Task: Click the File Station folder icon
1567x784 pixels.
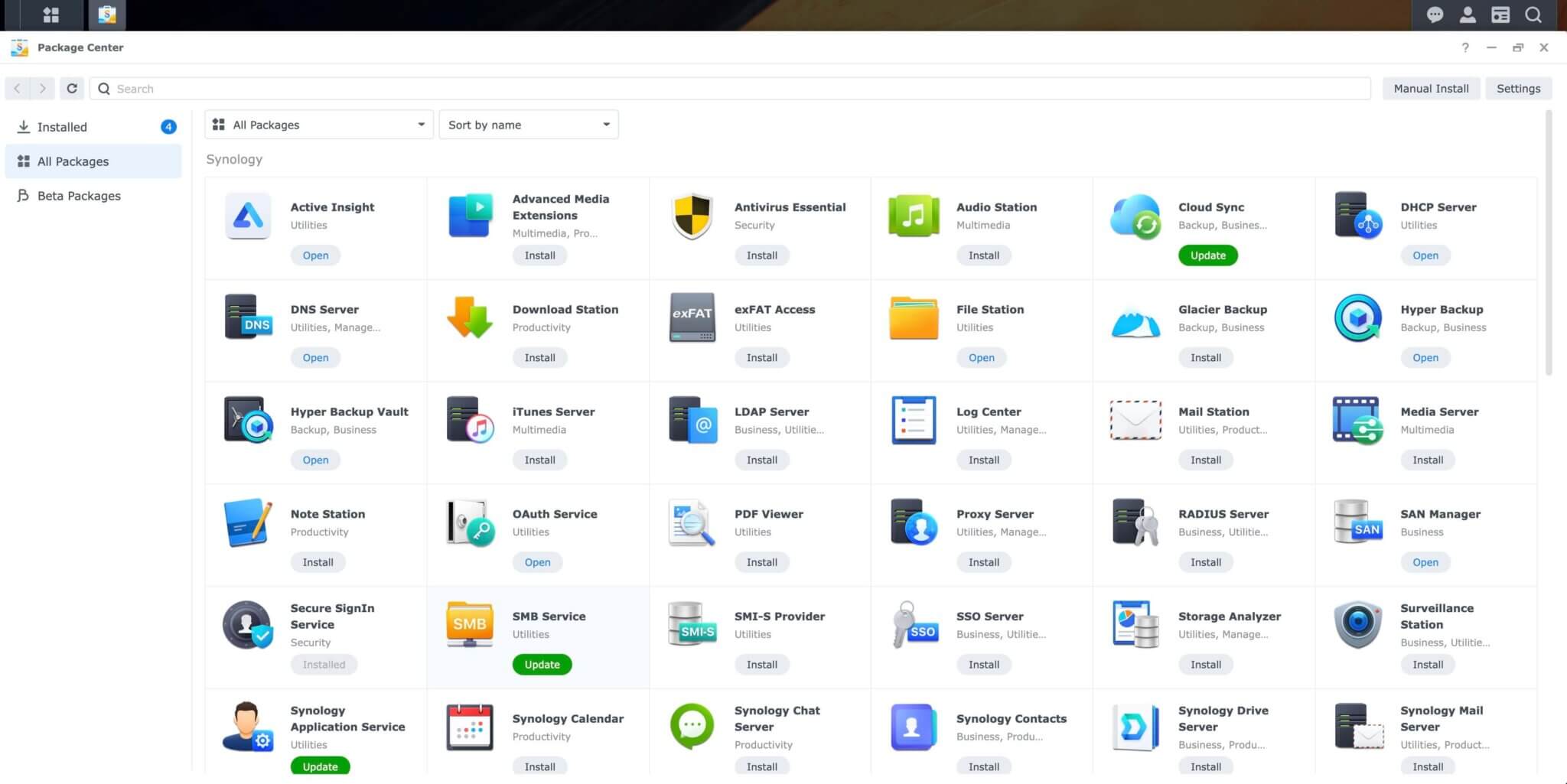Action: coord(914,317)
